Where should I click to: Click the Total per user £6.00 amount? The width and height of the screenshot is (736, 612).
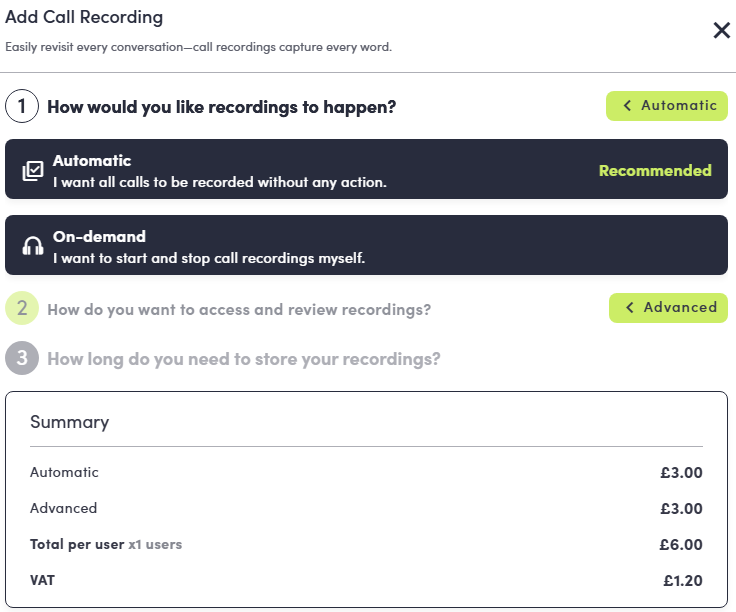[x=681, y=545]
